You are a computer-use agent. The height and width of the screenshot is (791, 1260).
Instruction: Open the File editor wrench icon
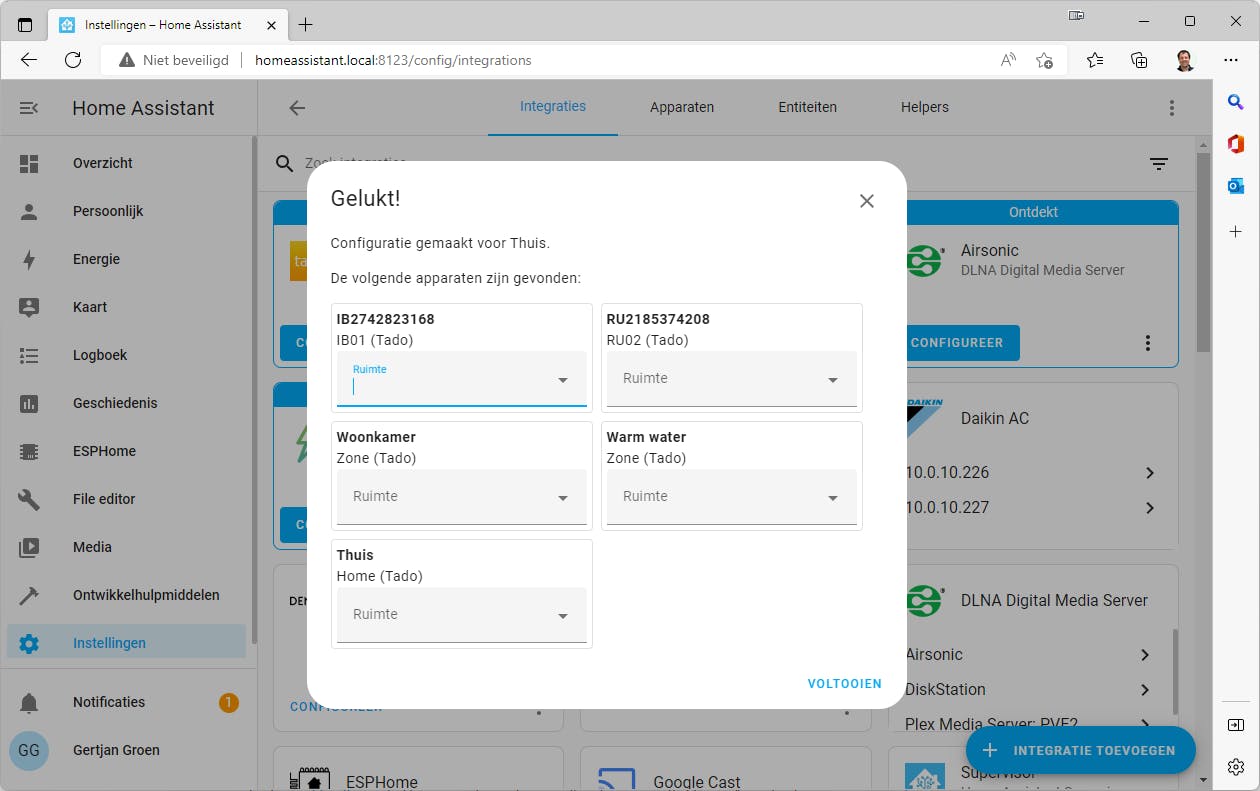[29, 499]
